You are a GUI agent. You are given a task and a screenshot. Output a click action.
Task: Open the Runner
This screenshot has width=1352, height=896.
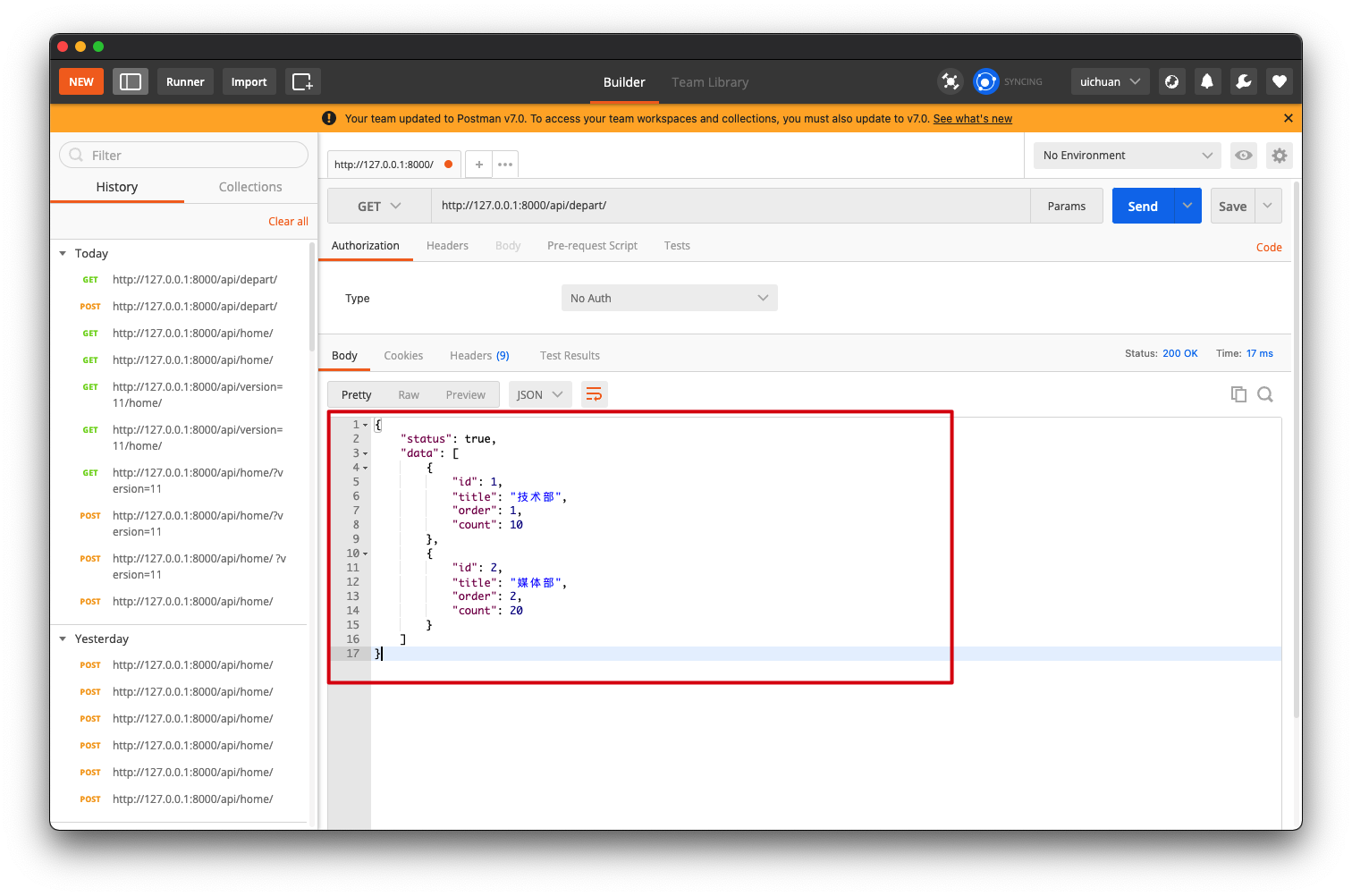pos(185,81)
